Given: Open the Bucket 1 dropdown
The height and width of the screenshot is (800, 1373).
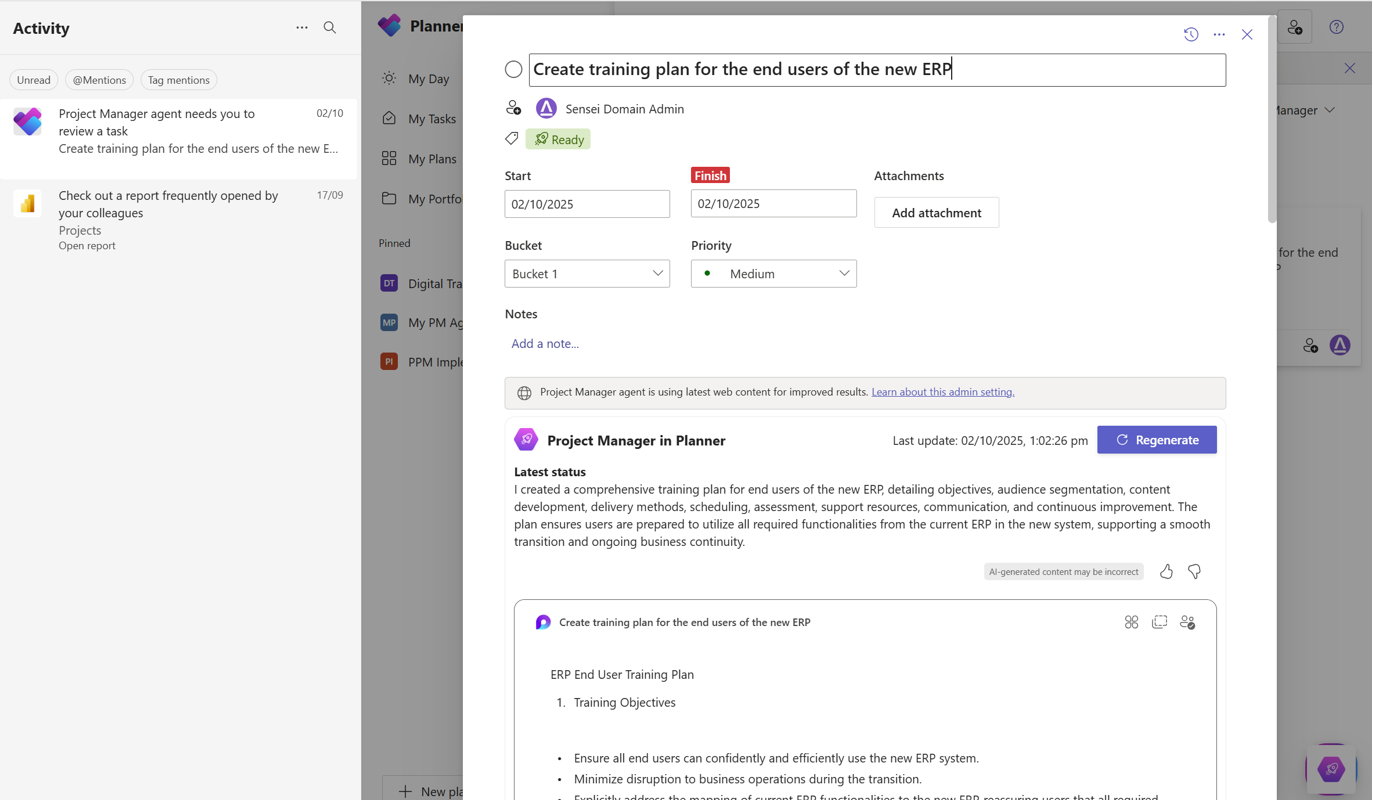Looking at the screenshot, I should pyautogui.click(x=587, y=273).
